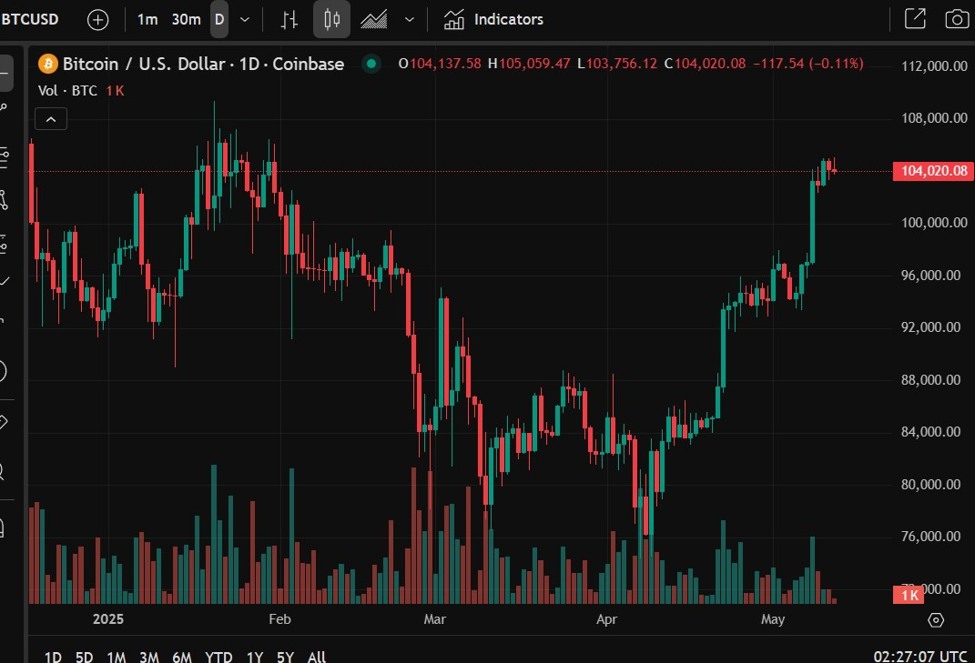Open the Indicators panel
975x663 pixels.
(x=494, y=19)
